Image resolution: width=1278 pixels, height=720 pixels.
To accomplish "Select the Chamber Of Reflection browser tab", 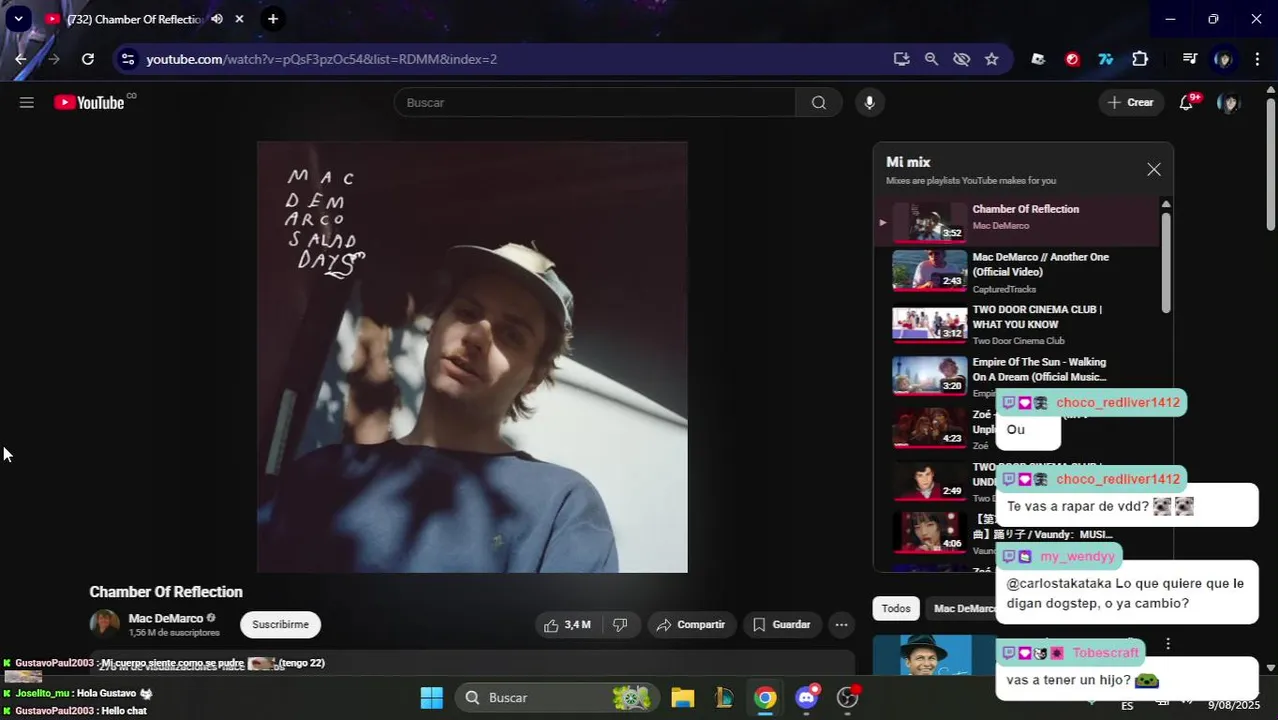I will [145, 19].
